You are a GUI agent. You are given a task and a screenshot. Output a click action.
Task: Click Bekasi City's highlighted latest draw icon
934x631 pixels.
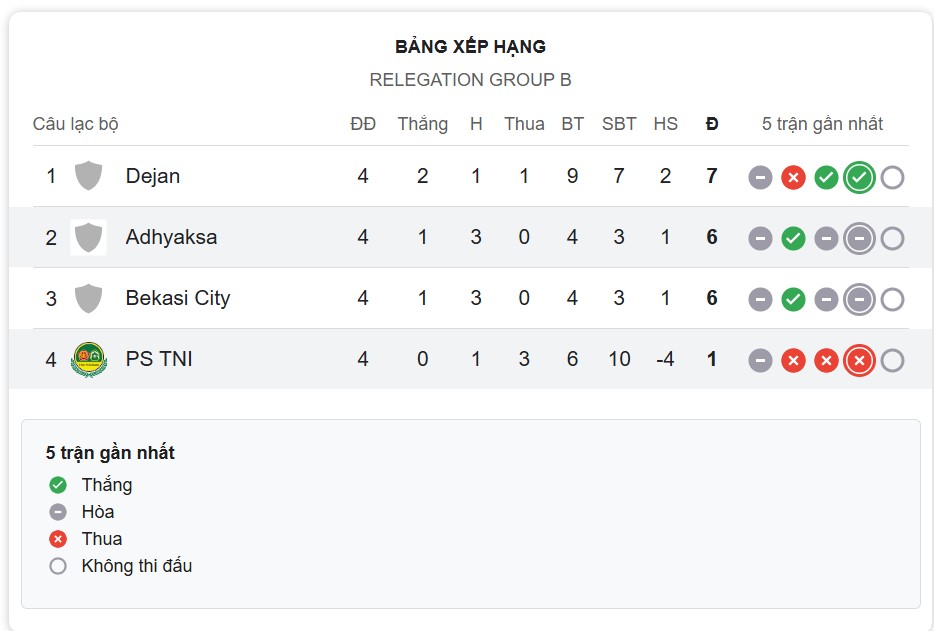point(859,299)
